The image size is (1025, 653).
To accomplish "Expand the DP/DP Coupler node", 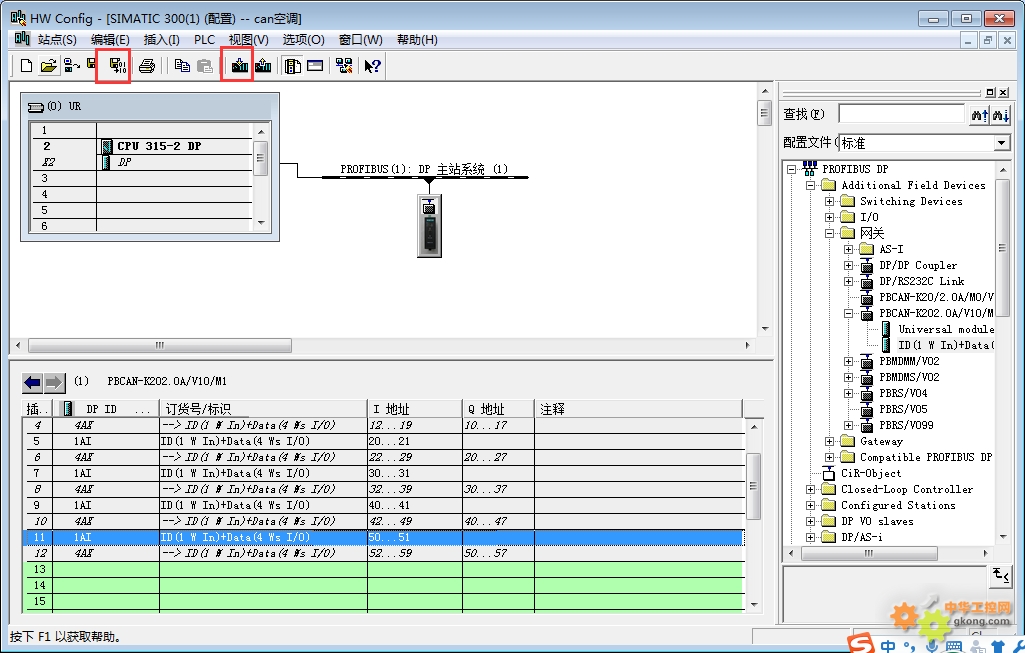I will click(x=849, y=265).
